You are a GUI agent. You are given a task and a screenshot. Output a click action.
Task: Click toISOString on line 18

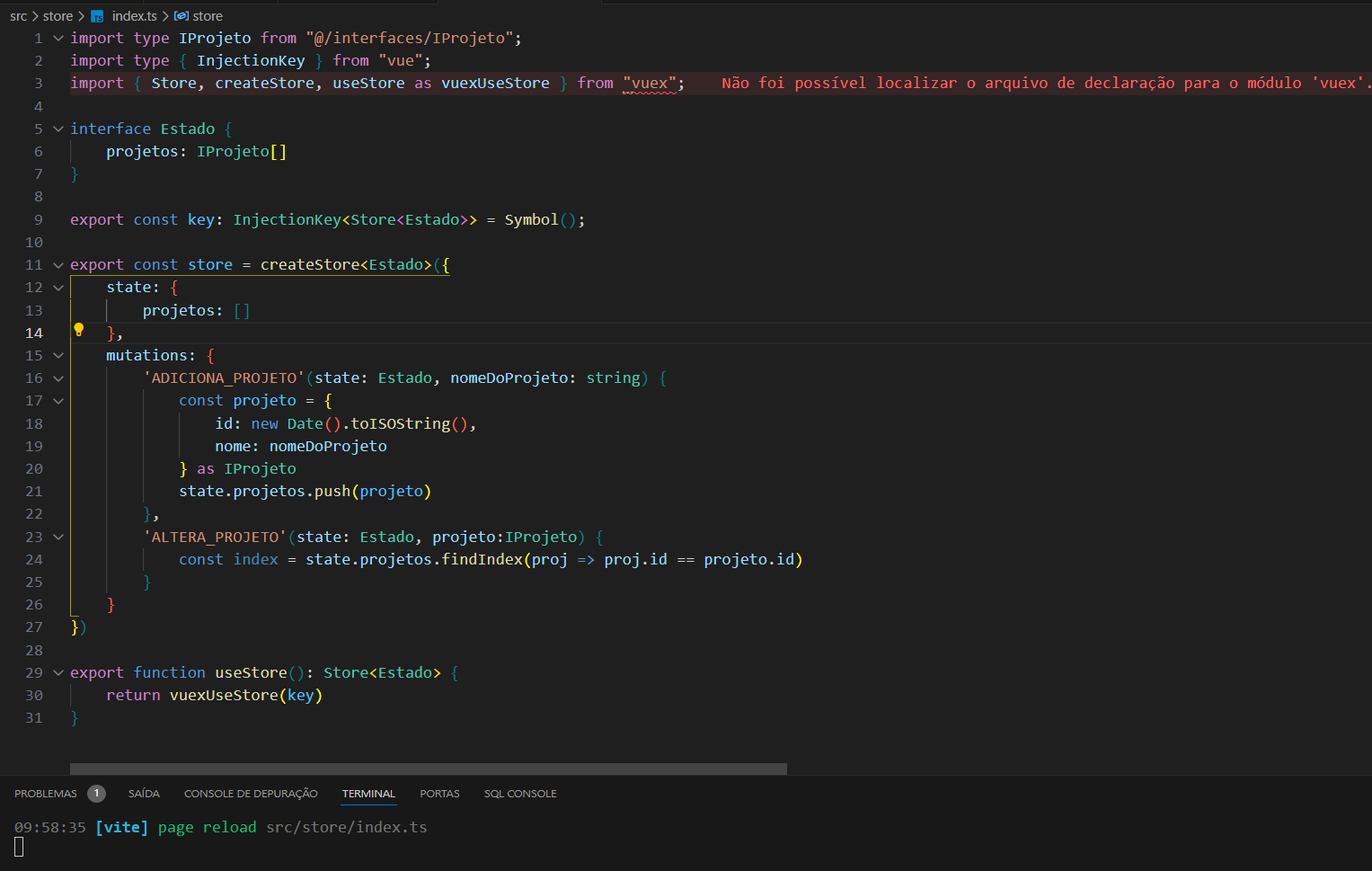[x=401, y=423]
